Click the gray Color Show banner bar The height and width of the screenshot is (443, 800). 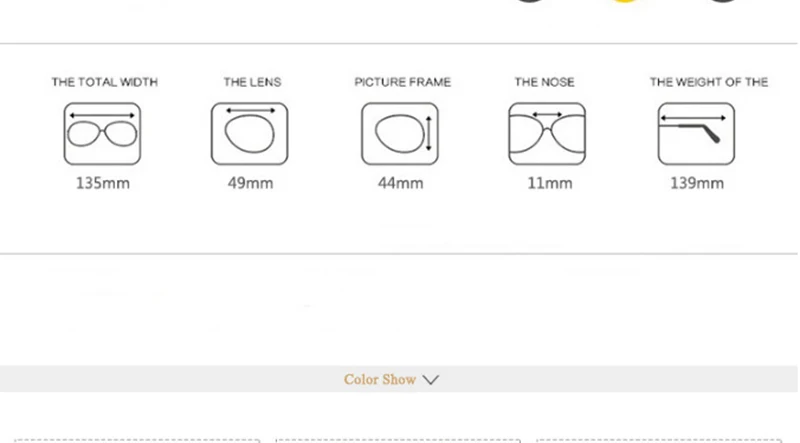399,379
